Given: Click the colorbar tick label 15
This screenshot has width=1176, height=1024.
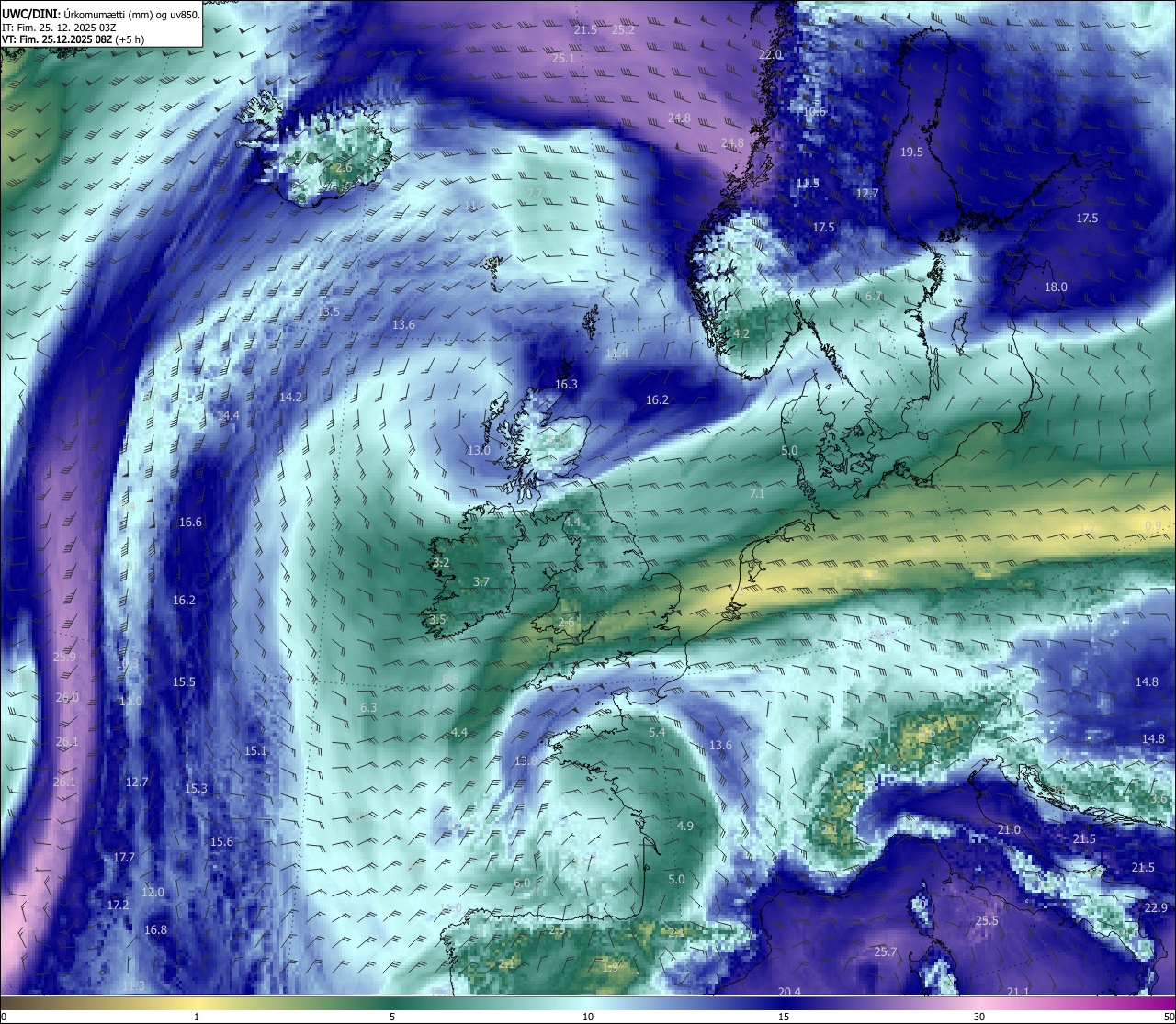Looking at the screenshot, I should (x=784, y=1017).
